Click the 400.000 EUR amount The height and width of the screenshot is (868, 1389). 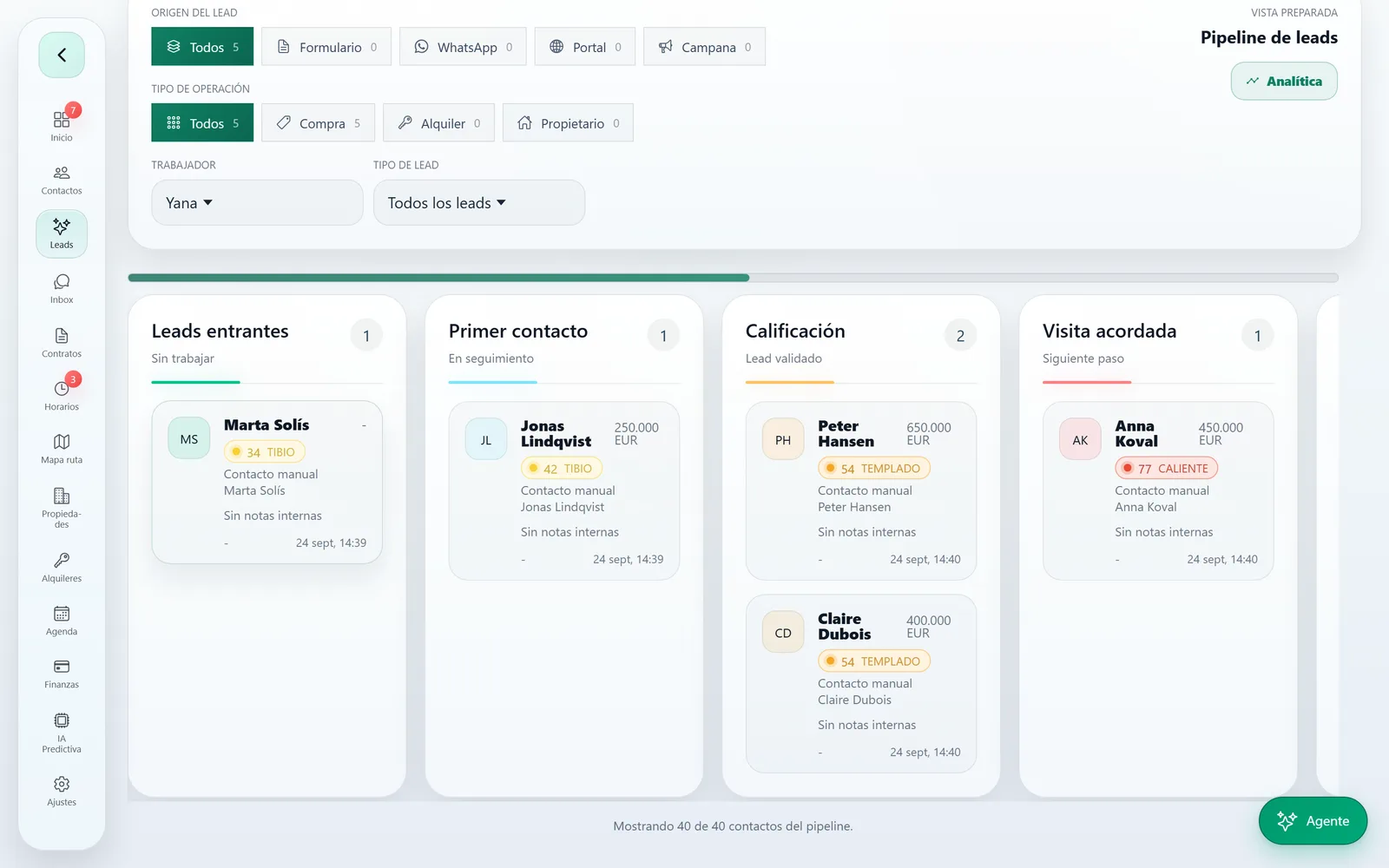929,627
